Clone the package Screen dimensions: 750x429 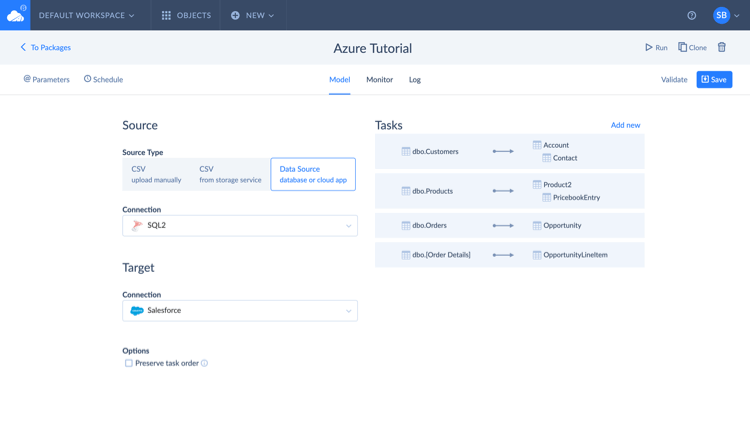pos(692,47)
